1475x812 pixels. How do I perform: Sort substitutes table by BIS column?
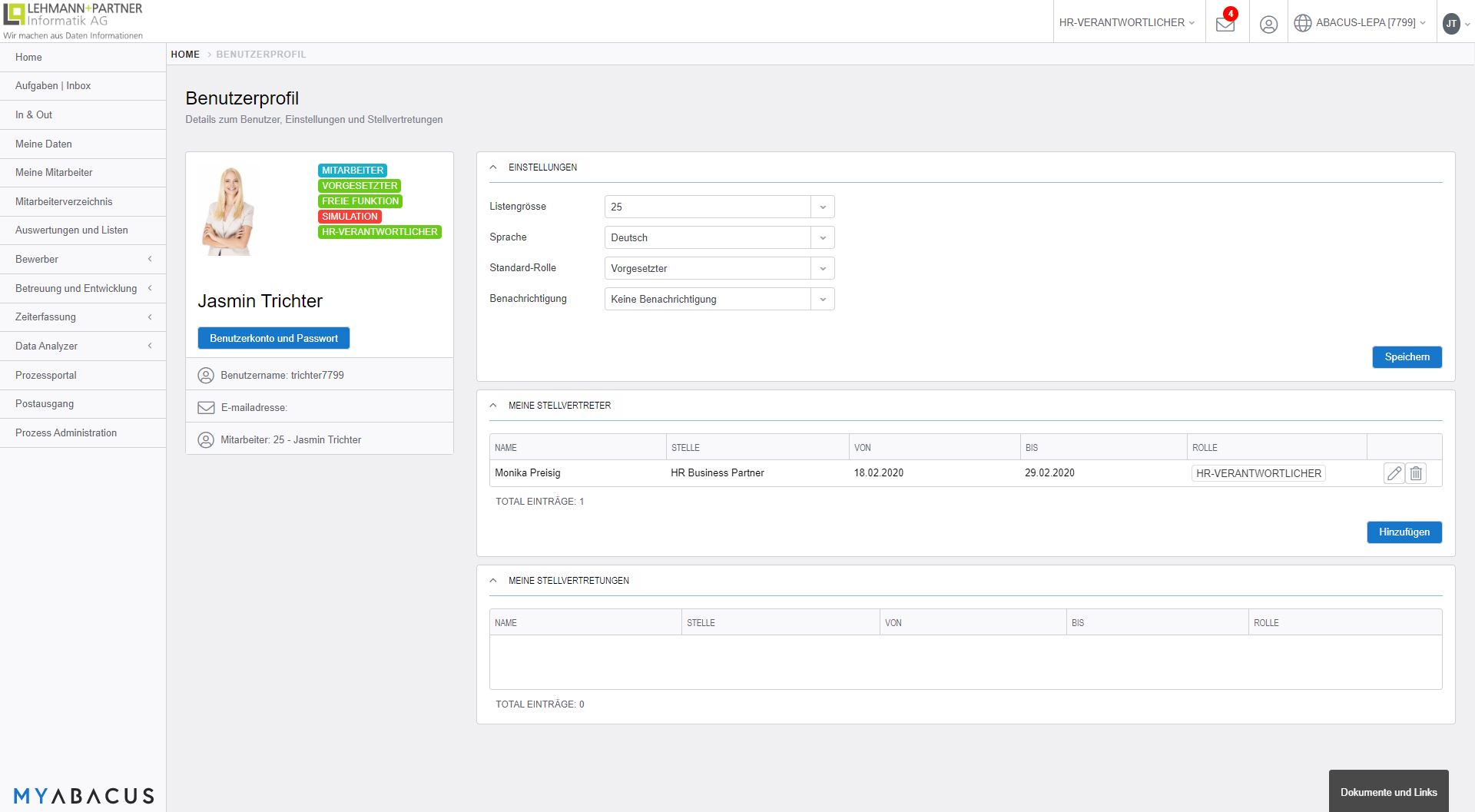coord(1103,448)
